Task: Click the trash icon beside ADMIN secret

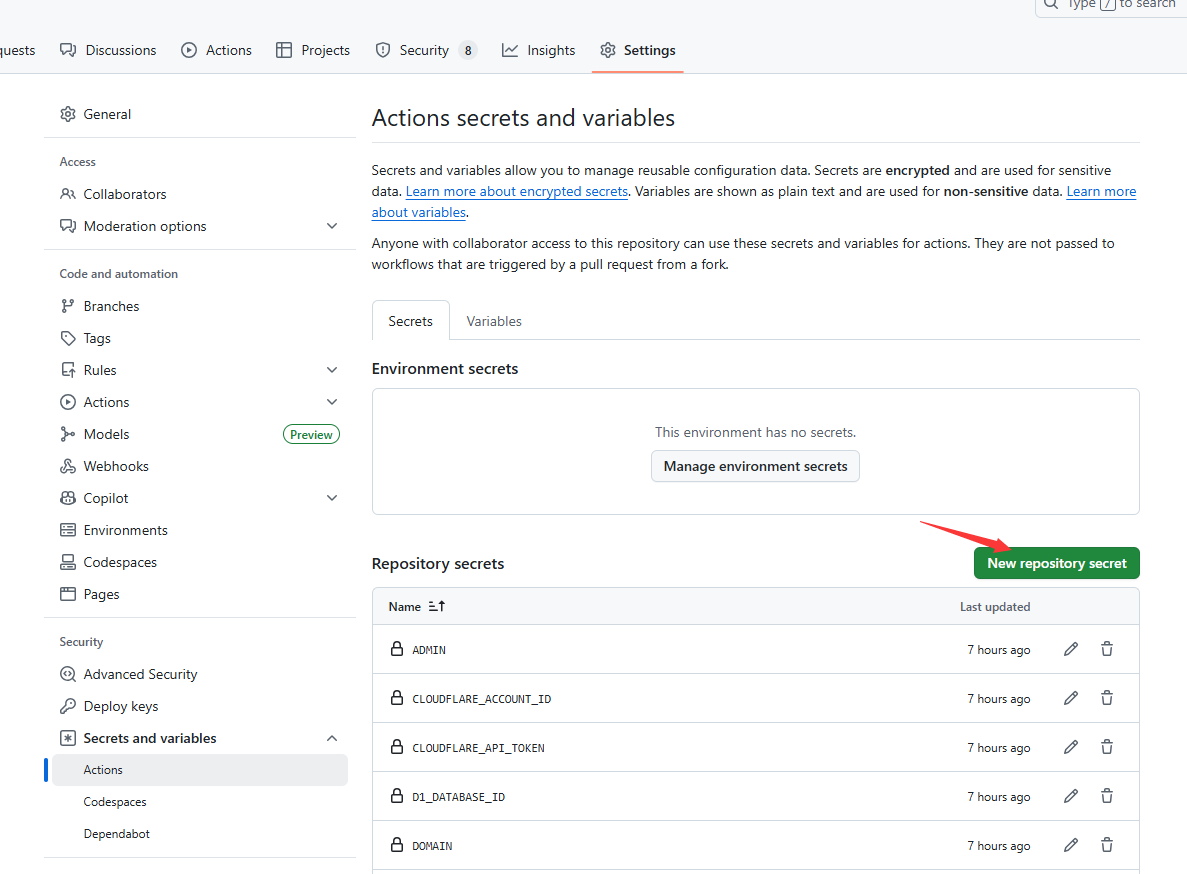Action: [x=1107, y=649]
